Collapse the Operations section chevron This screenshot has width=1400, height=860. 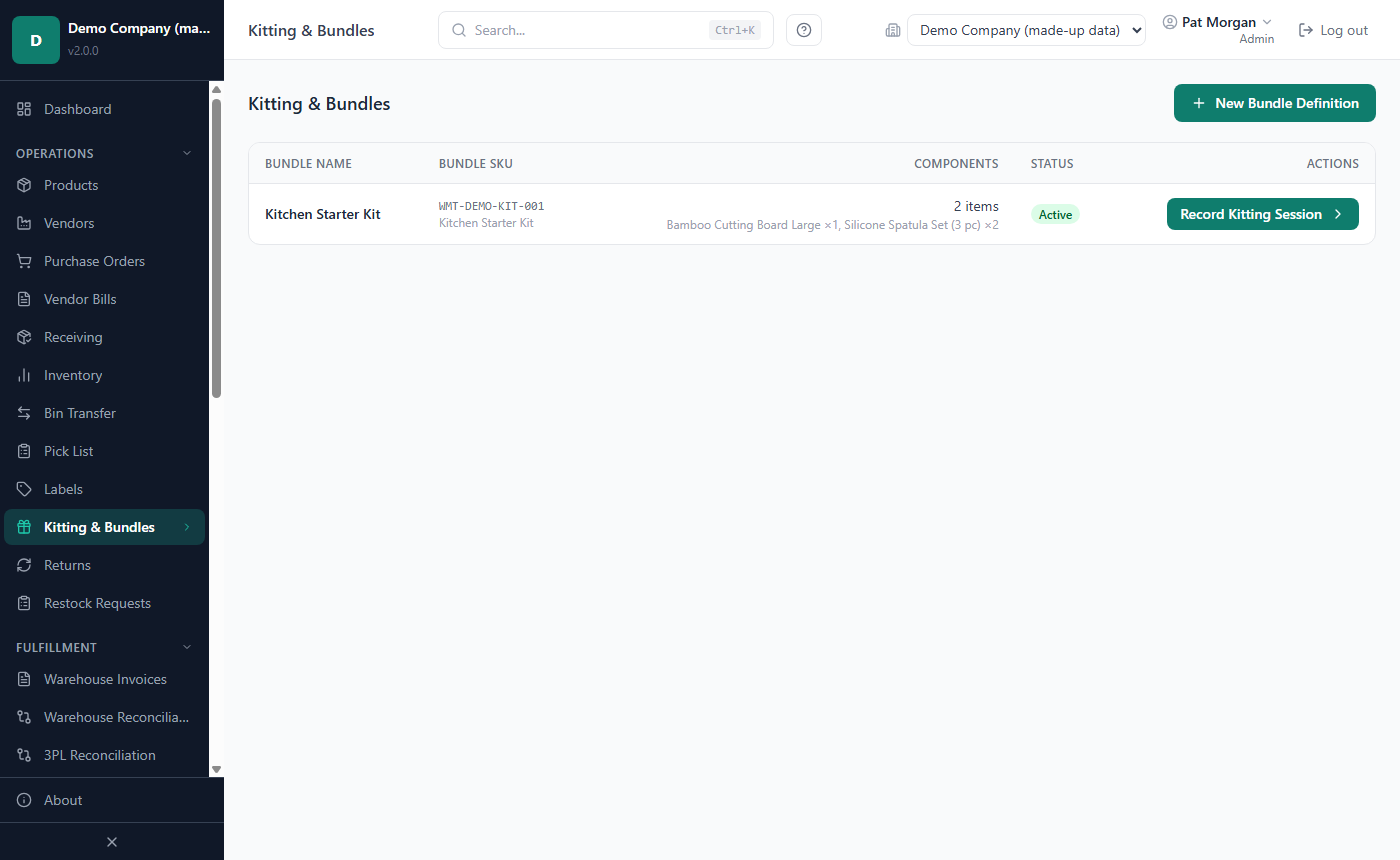[x=186, y=153]
